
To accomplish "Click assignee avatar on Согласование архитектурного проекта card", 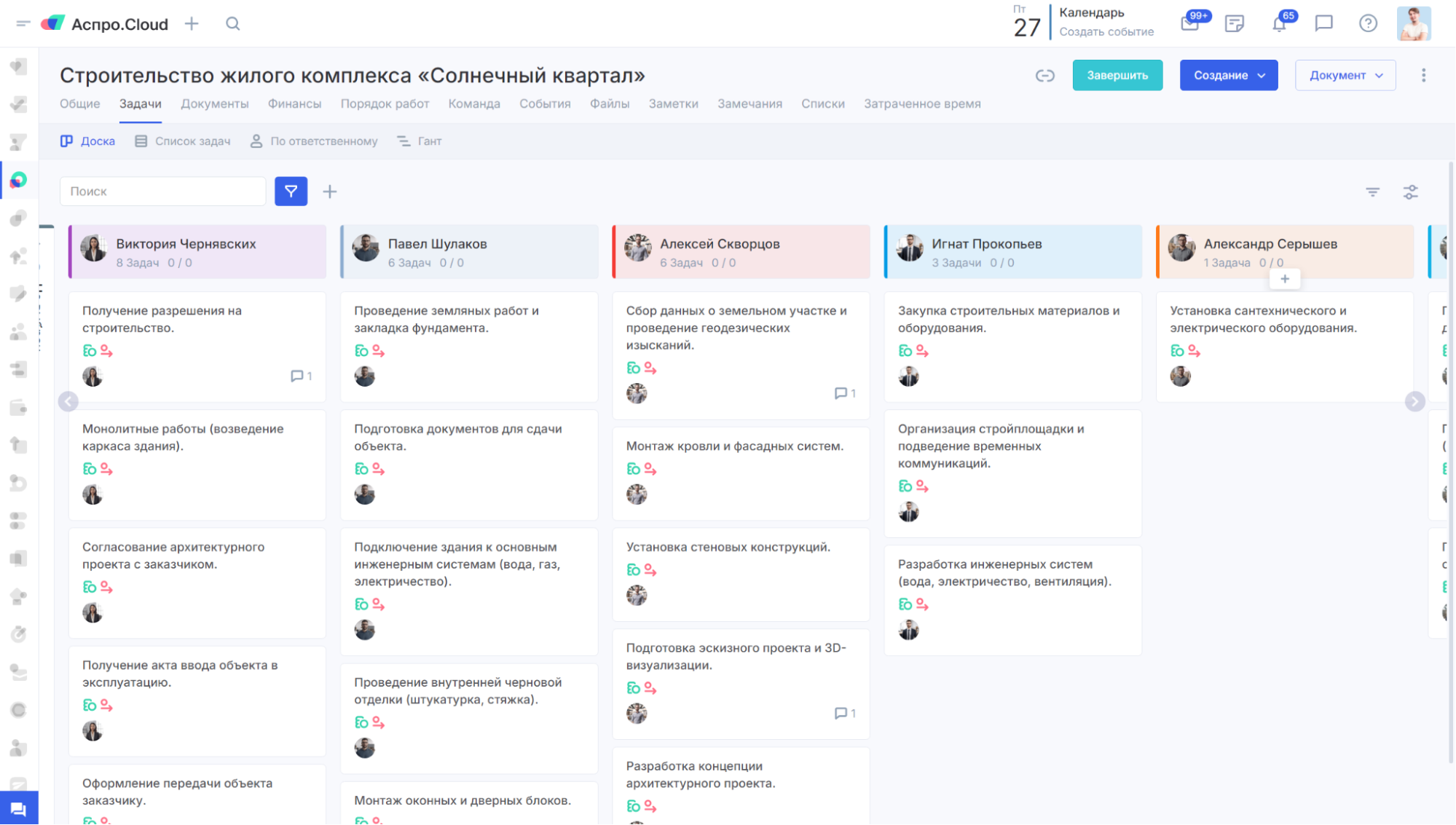I will 93,613.
